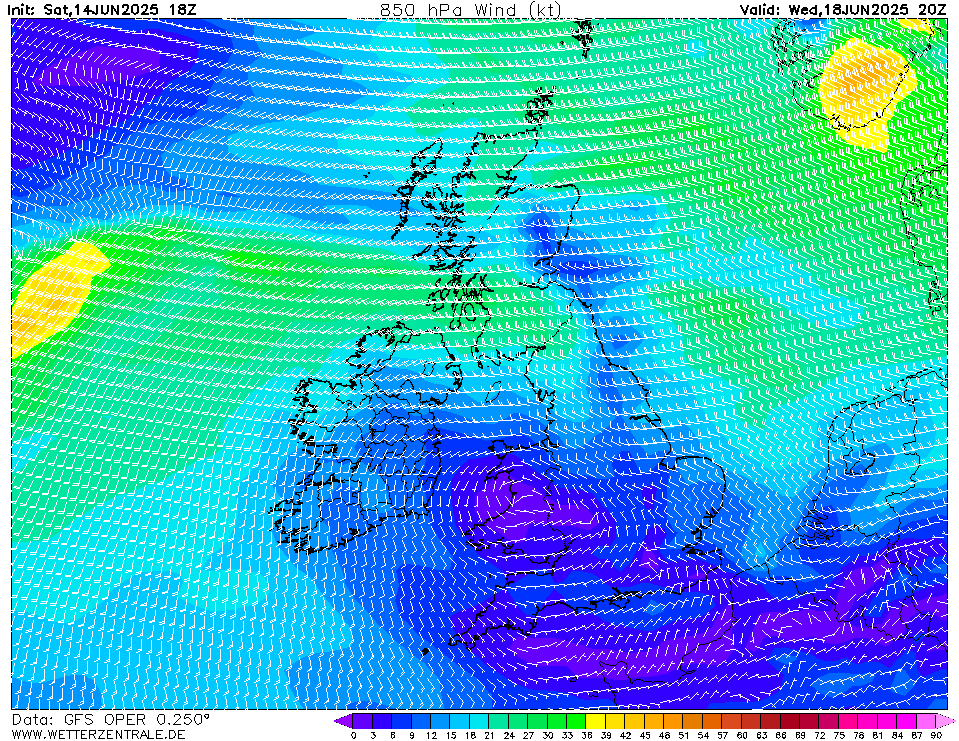Click the "36" label on the color scale

587,735
